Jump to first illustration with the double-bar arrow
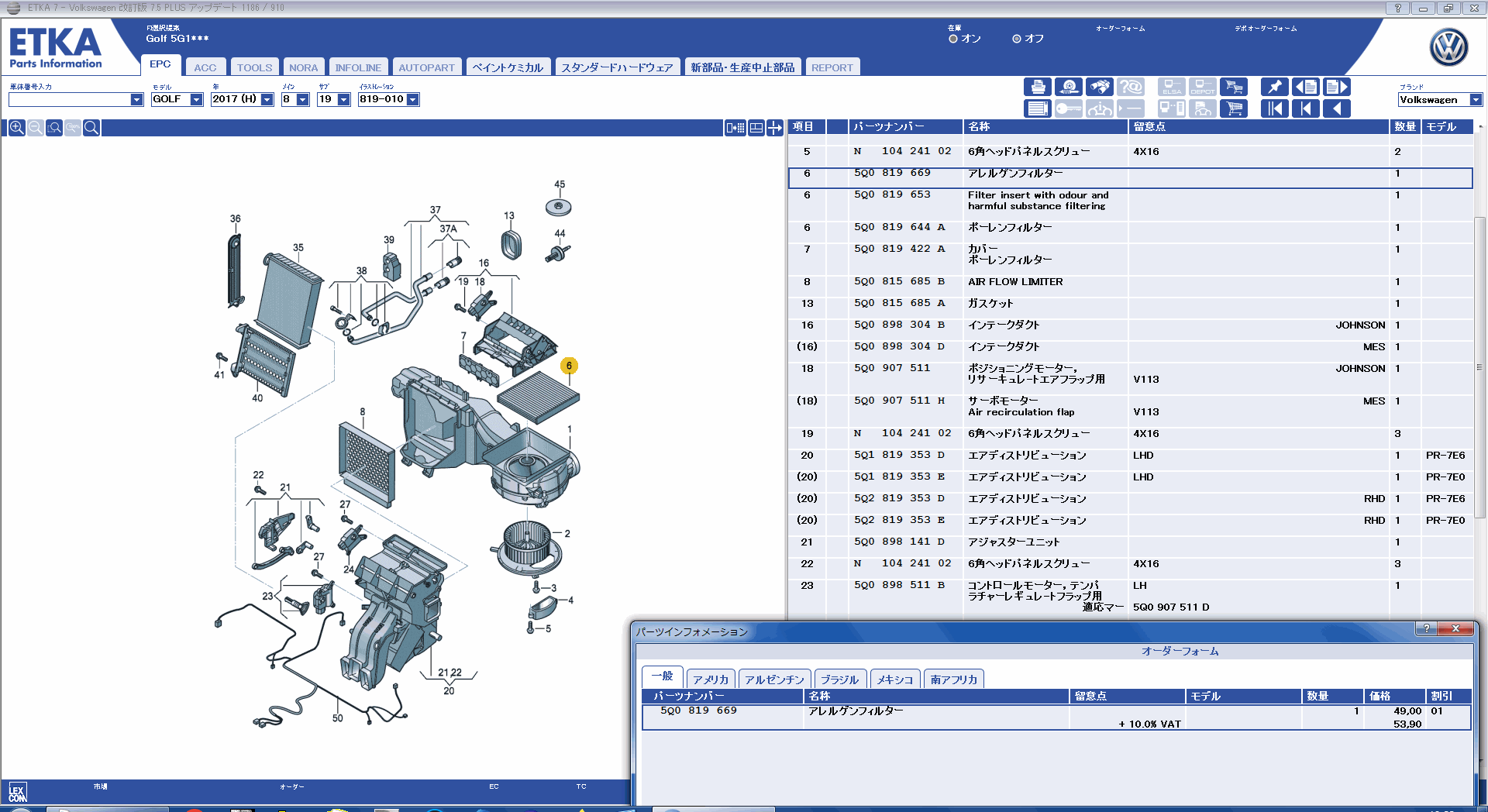 [1274, 108]
